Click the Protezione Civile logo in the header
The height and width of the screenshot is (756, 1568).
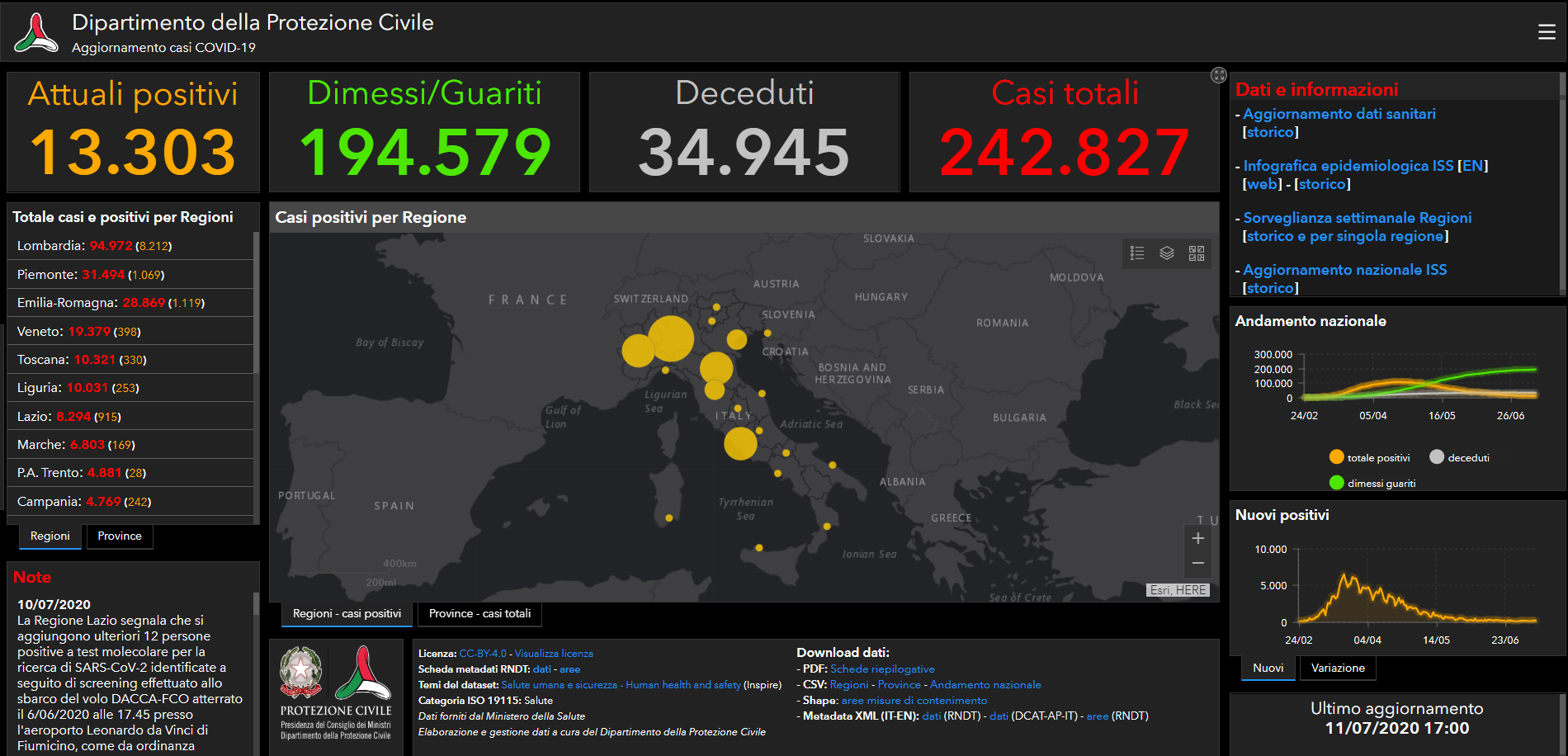click(x=36, y=33)
